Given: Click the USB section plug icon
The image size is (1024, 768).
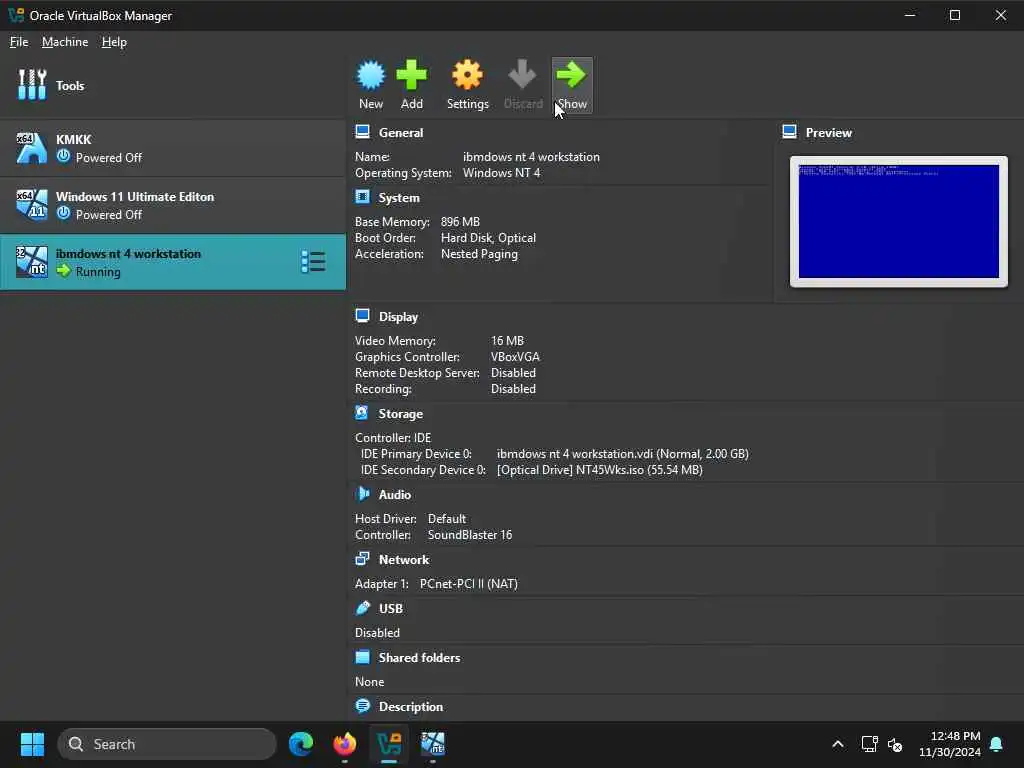Looking at the screenshot, I should click(x=362, y=608).
